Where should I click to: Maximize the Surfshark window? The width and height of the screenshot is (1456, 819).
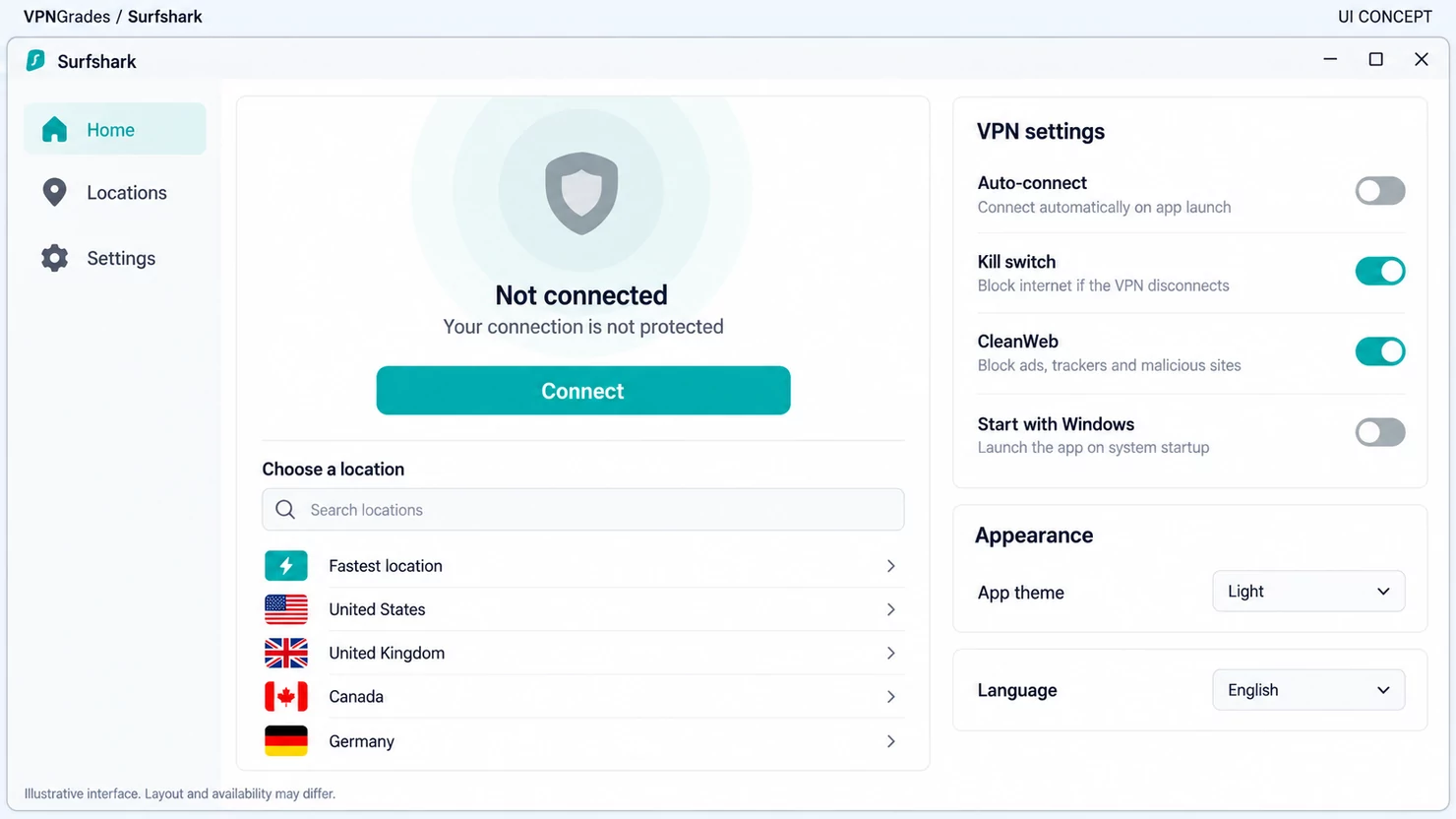click(1376, 59)
